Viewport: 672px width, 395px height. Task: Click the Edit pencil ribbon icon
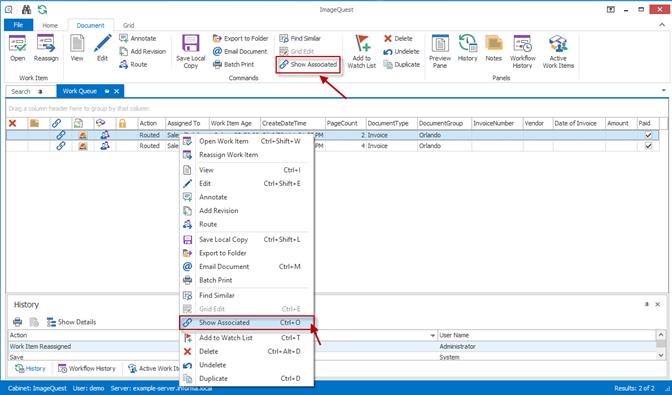[102, 48]
